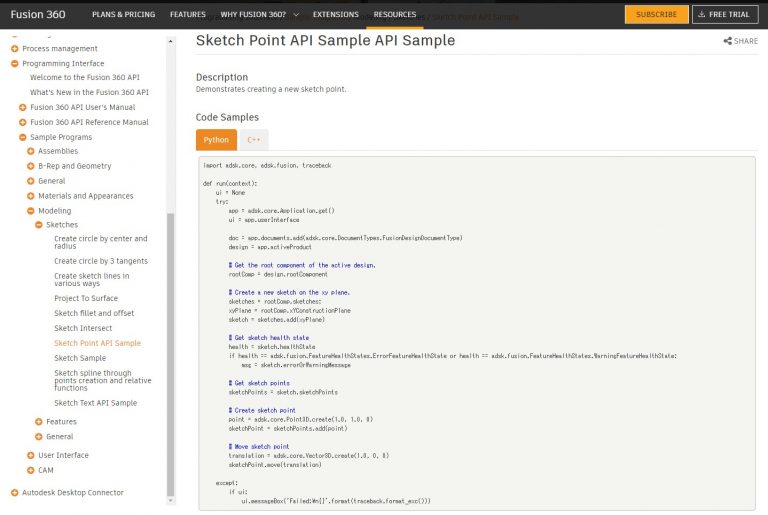The width and height of the screenshot is (768, 515).
Task: Expand Process management tree node
Action: click(x=15, y=49)
